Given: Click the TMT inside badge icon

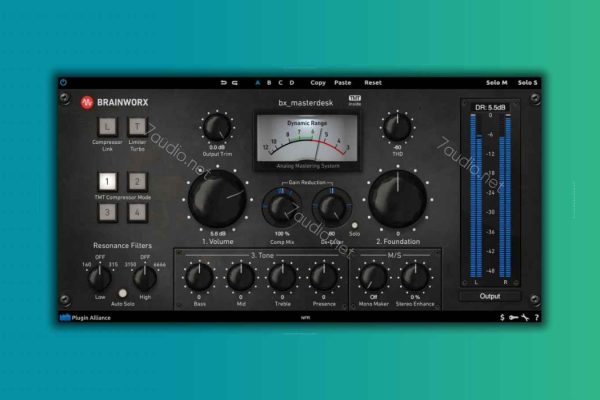Looking at the screenshot, I should coord(355,100).
